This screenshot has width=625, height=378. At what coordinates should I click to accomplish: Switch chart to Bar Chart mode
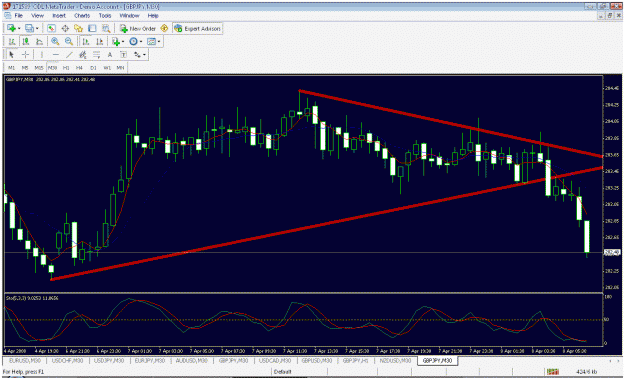pos(12,41)
